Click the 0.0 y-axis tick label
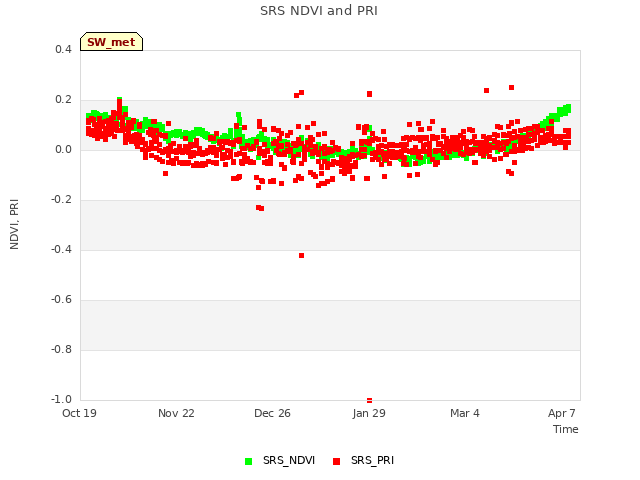 tap(63, 149)
